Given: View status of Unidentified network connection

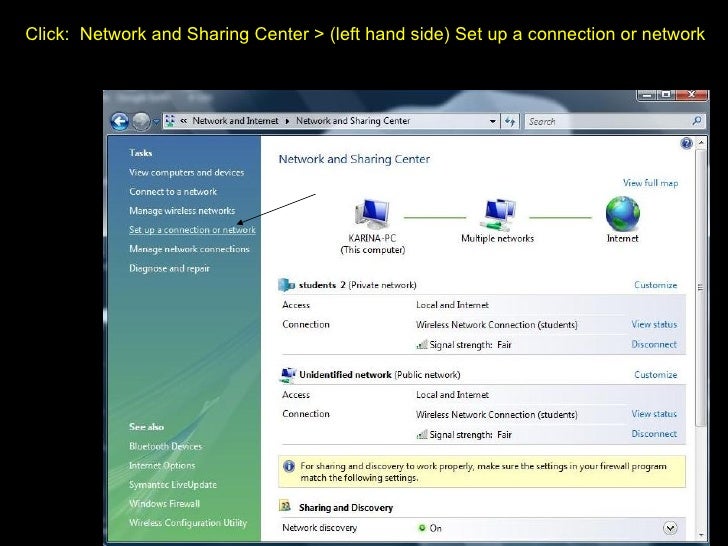Looking at the screenshot, I should 654,414.
